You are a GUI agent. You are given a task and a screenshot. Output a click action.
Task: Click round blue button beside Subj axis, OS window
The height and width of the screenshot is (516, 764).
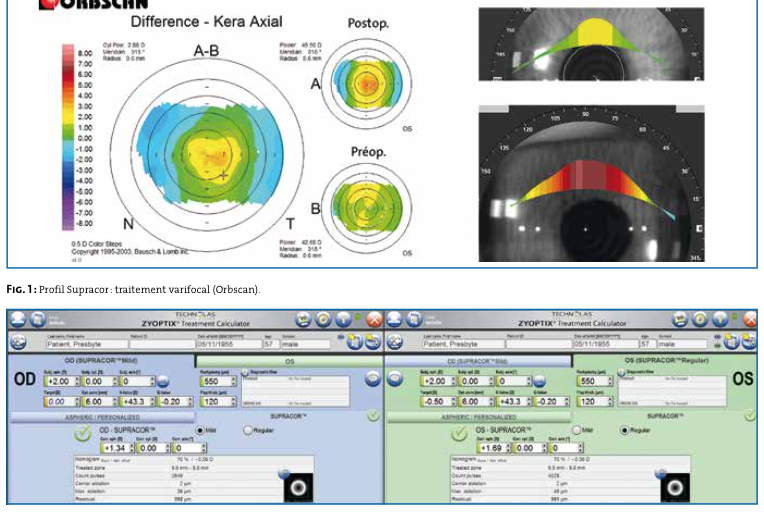[539, 382]
